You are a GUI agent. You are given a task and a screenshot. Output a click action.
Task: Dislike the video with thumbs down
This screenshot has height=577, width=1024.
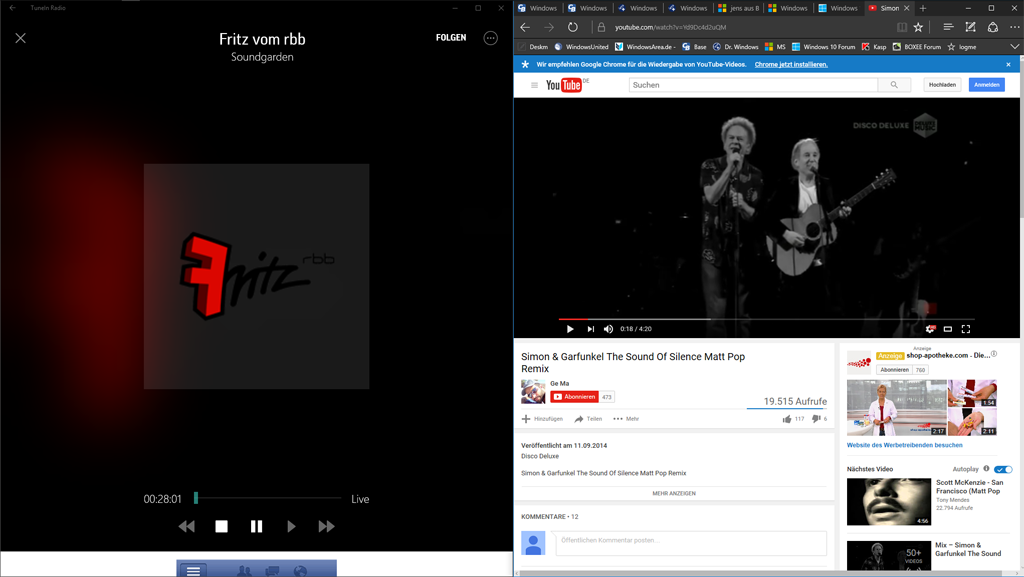click(x=816, y=419)
